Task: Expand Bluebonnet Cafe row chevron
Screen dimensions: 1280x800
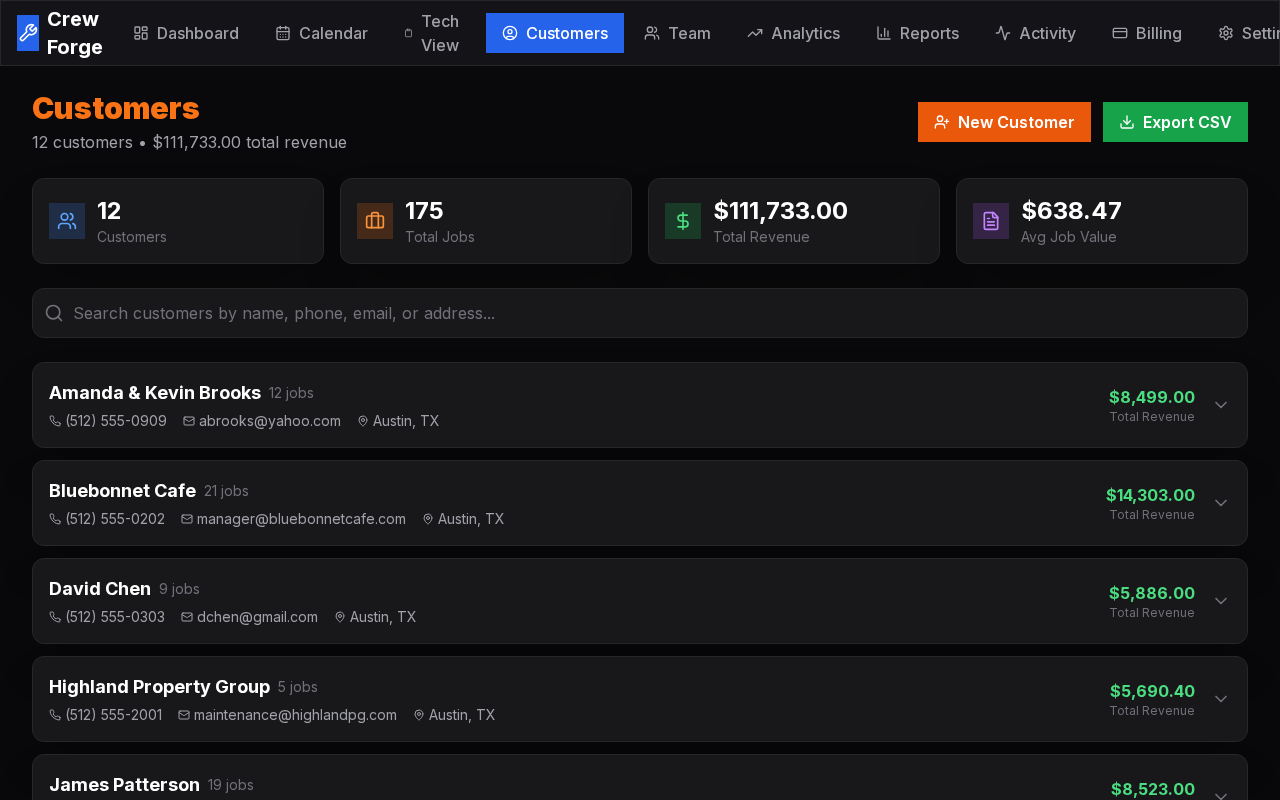Action: coord(1221,503)
